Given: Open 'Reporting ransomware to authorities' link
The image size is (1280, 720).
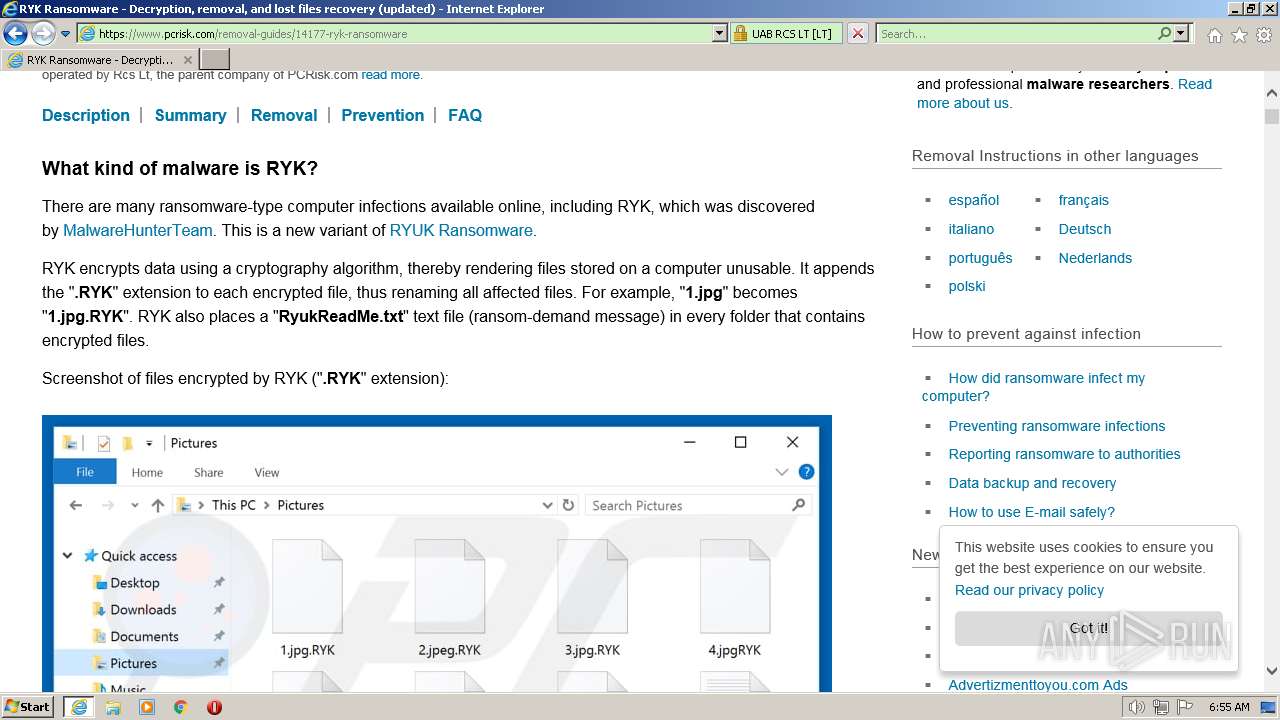Looking at the screenshot, I should [x=1065, y=454].
